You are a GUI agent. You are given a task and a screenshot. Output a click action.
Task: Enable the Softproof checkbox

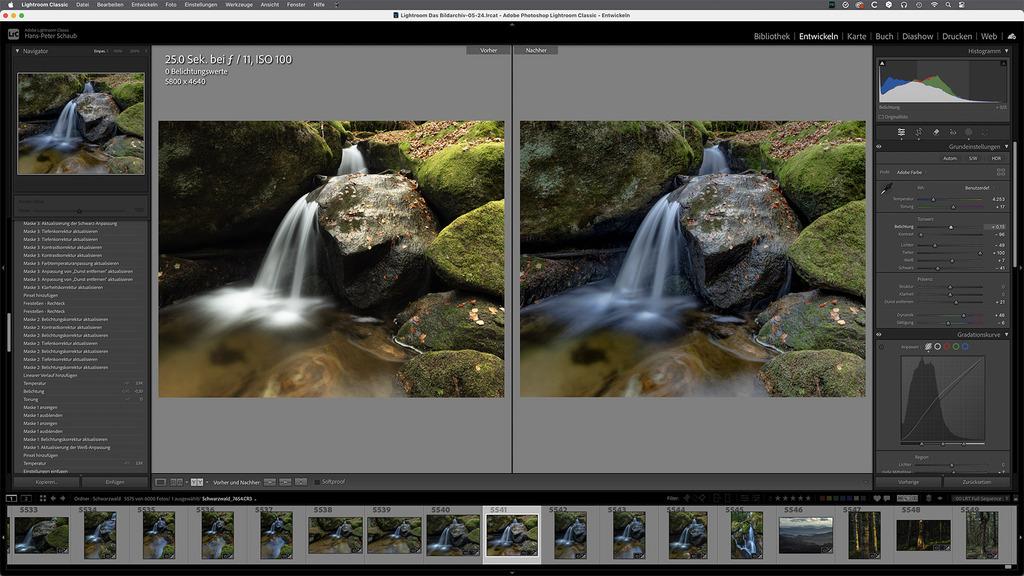click(317, 482)
